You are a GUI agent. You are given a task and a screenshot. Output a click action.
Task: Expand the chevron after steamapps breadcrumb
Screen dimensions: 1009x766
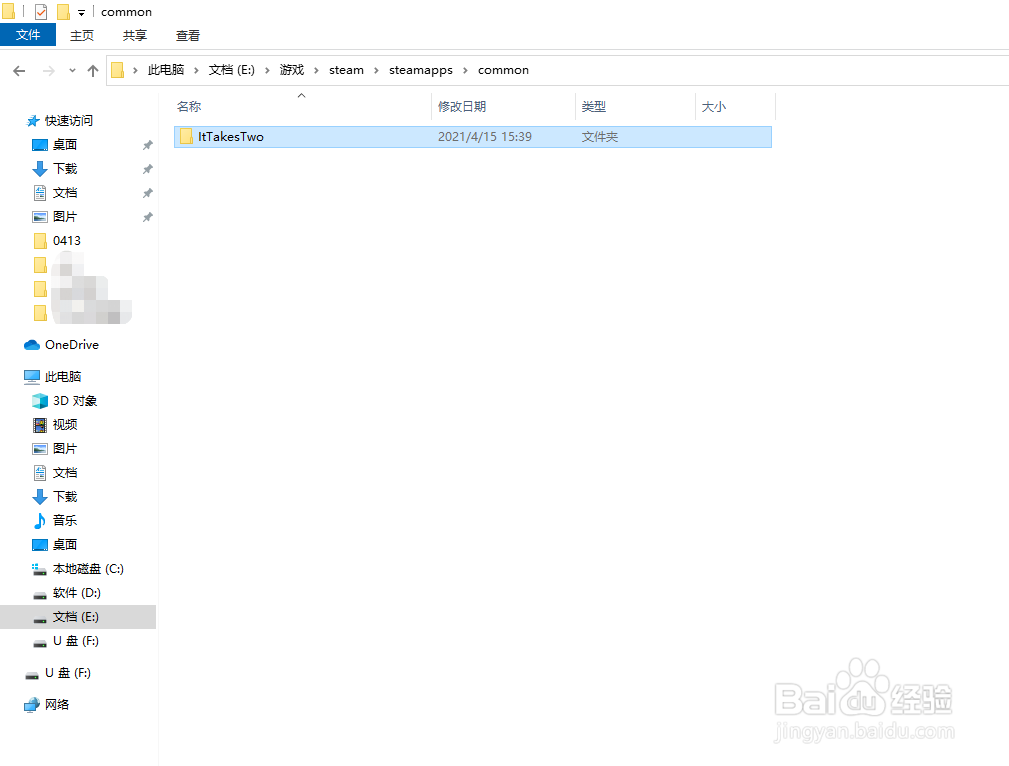coord(465,70)
